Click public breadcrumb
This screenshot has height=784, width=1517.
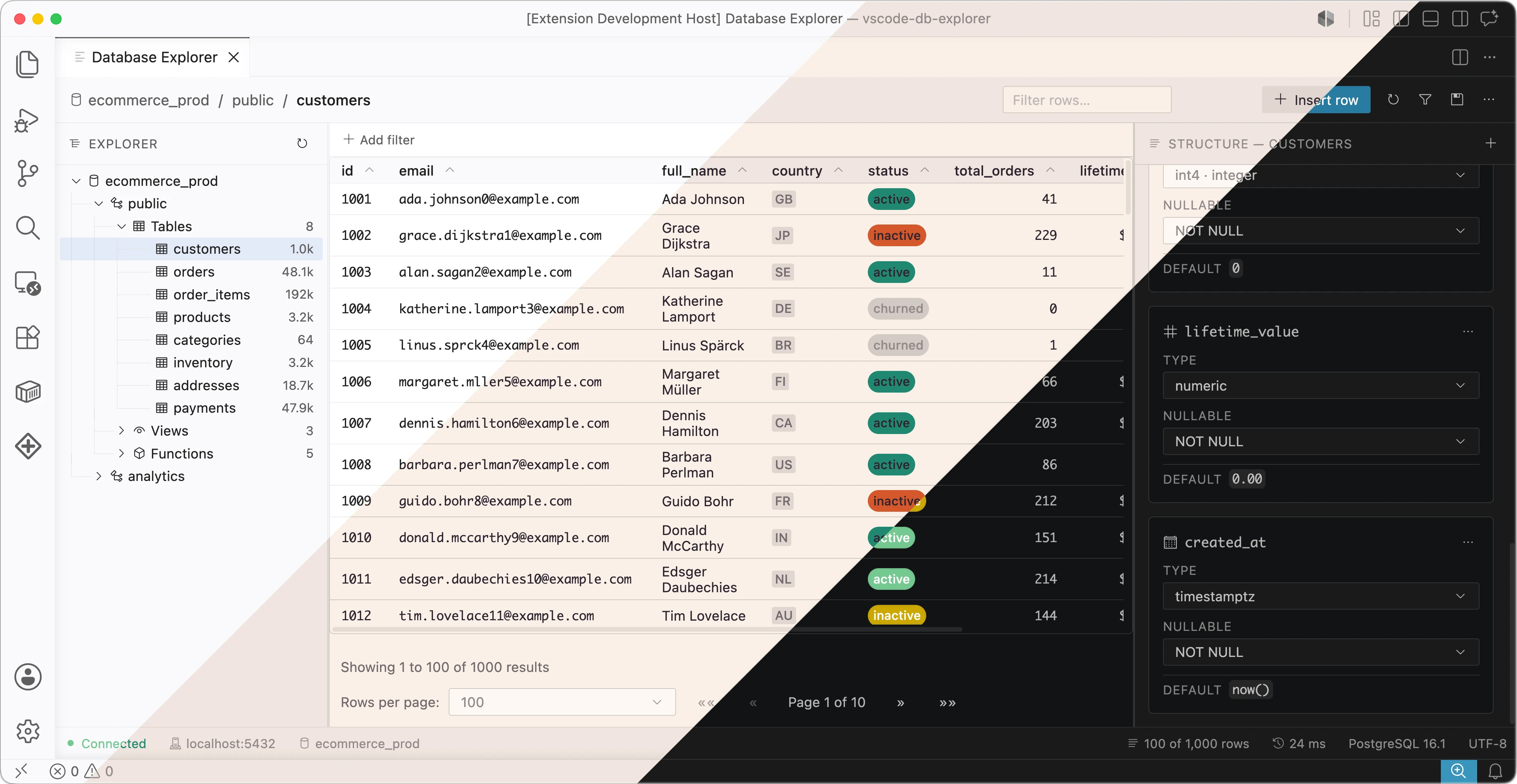pyautogui.click(x=253, y=101)
